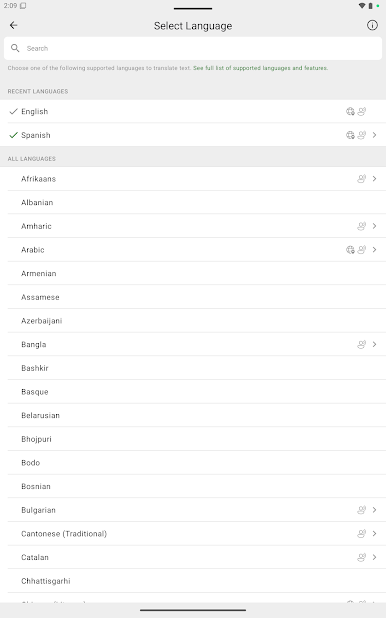
Task: Tap the Wi-Fi status icon
Action: pyautogui.click(x=362, y=6)
